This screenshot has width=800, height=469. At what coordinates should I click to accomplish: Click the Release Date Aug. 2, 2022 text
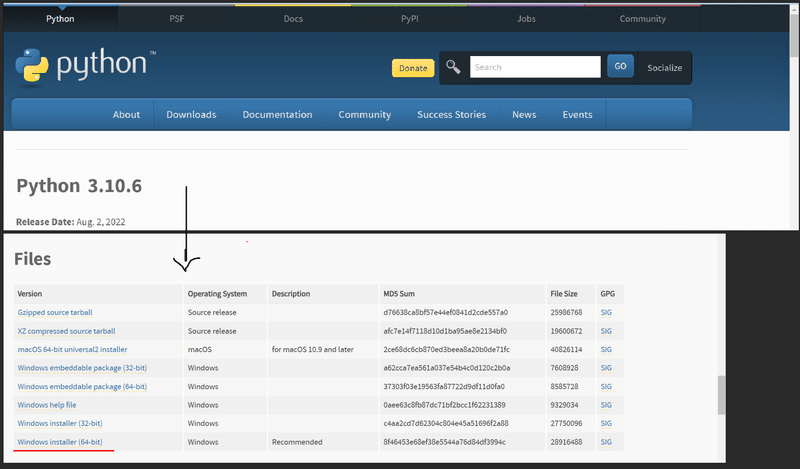coord(70,222)
